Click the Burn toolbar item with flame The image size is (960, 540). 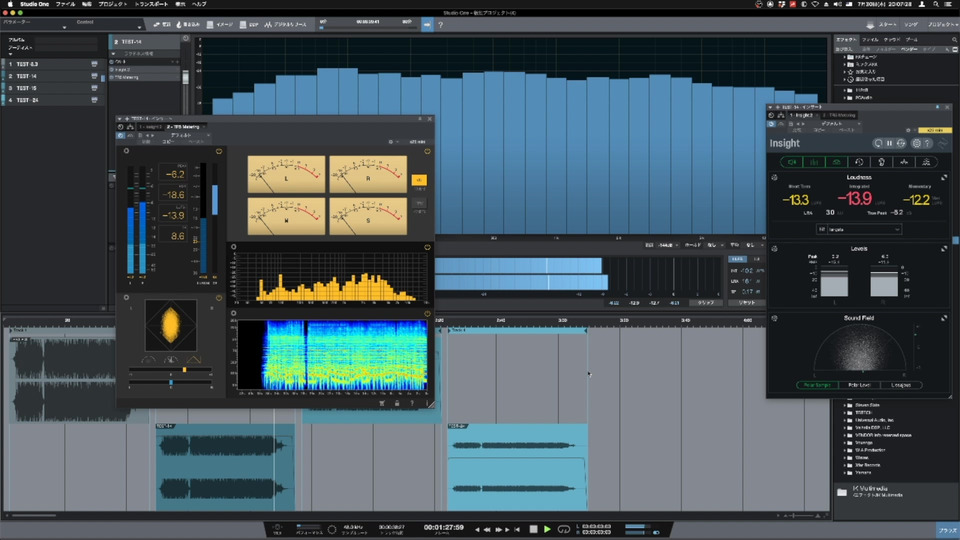coord(188,24)
